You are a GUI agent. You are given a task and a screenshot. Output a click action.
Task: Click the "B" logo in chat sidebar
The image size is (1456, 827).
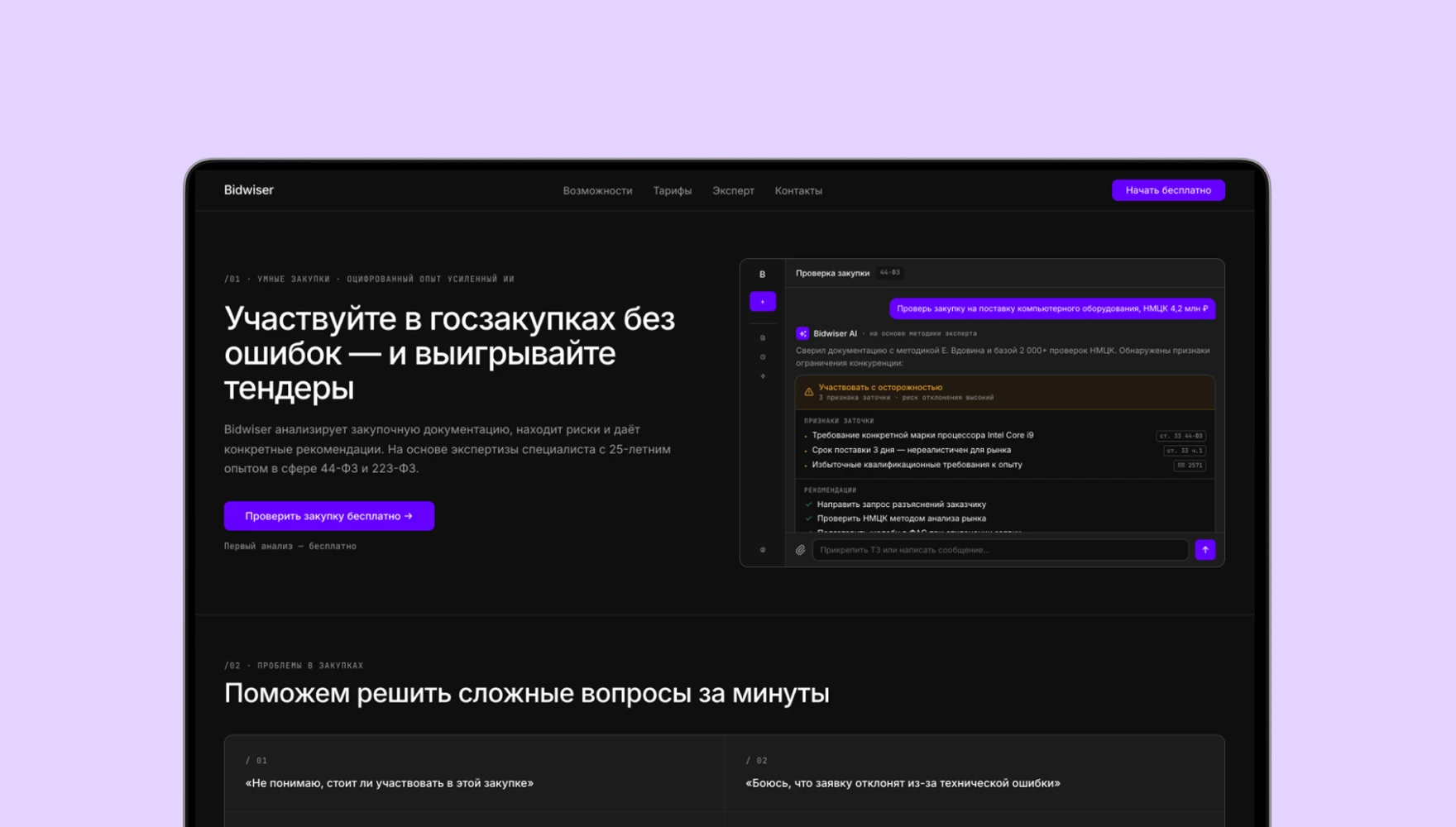click(x=762, y=275)
